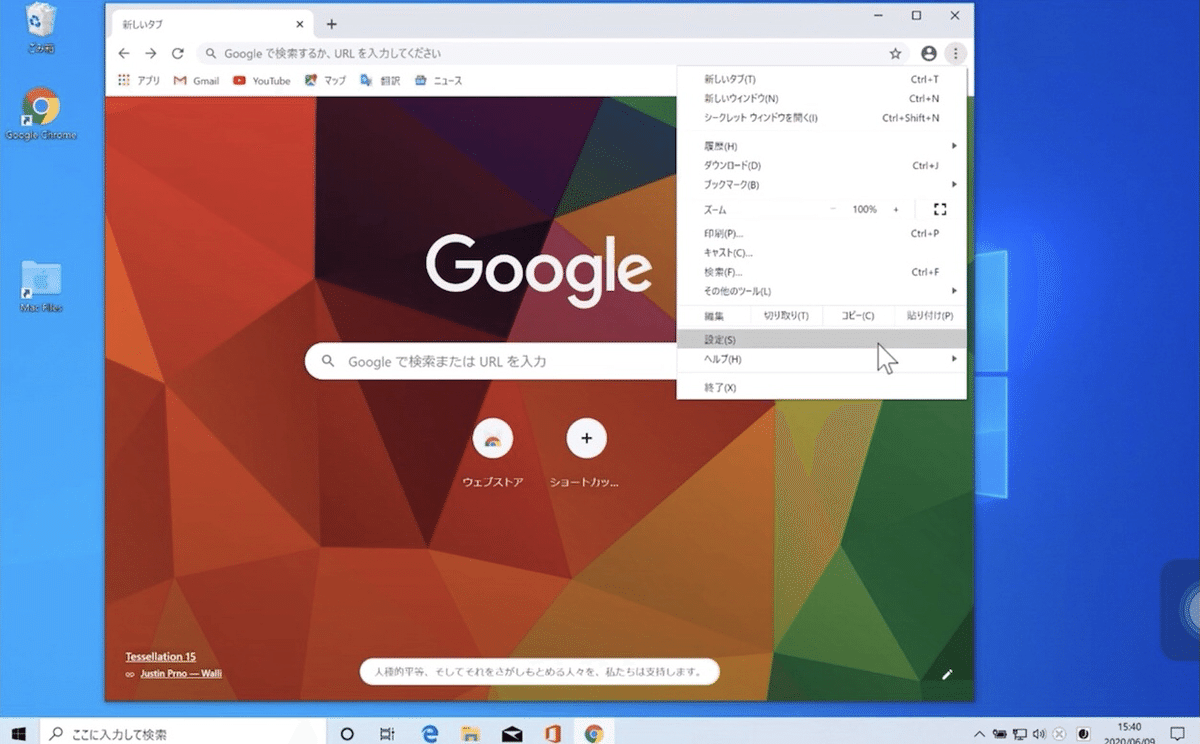1200x744 pixels.
Task: Reload the page with the refresh icon
Action: coord(178,53)
